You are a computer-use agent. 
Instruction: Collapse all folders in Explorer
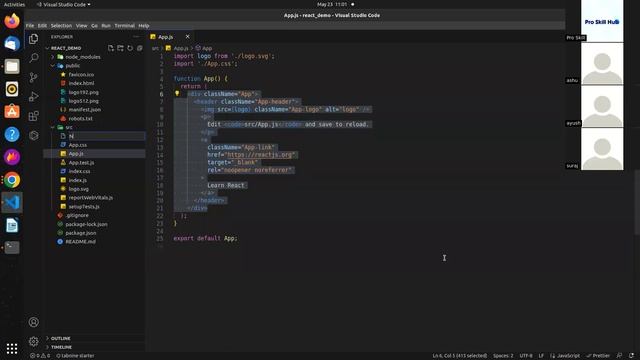pos(140,48)
